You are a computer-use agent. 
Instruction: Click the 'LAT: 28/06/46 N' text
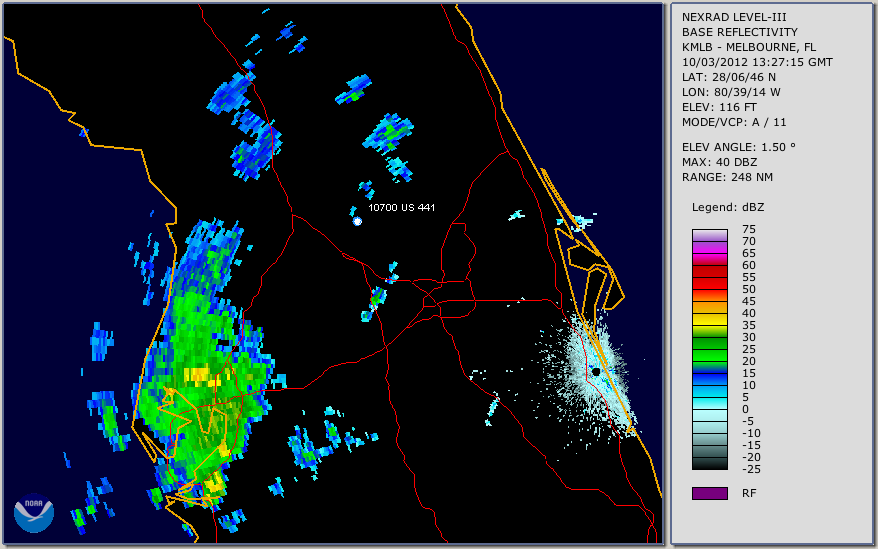coord(728,77)
